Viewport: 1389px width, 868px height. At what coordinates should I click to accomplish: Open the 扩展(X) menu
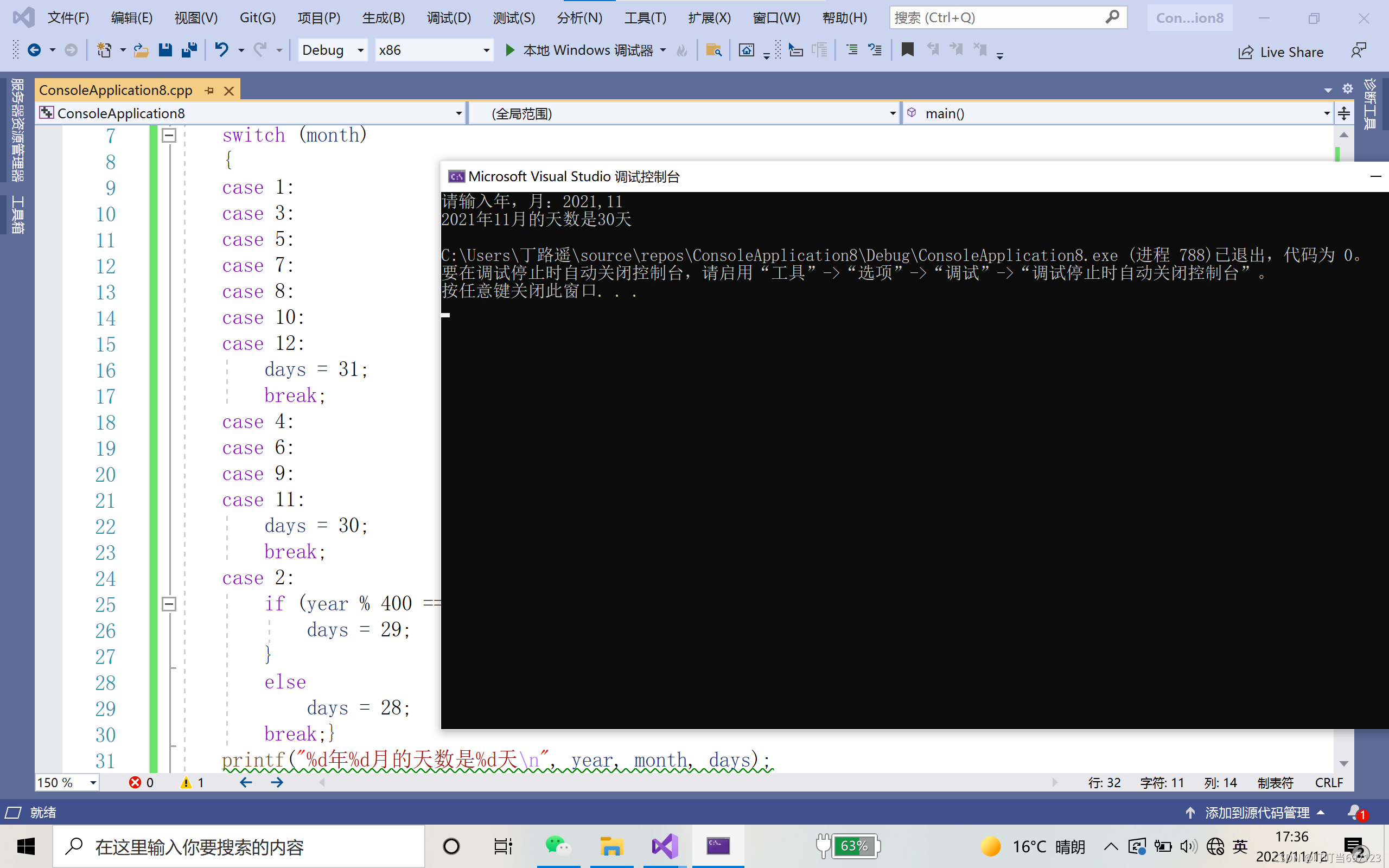coord(710,18)
